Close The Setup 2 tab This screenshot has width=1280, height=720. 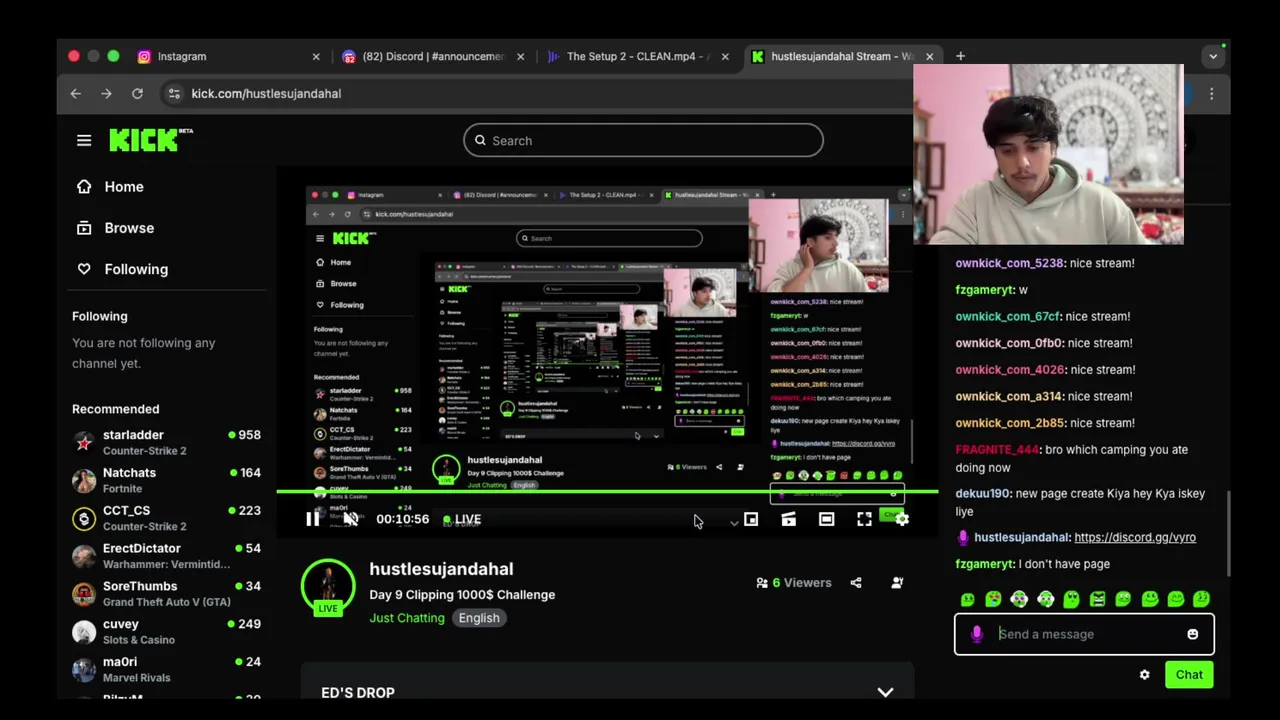(x=725, y=57)
